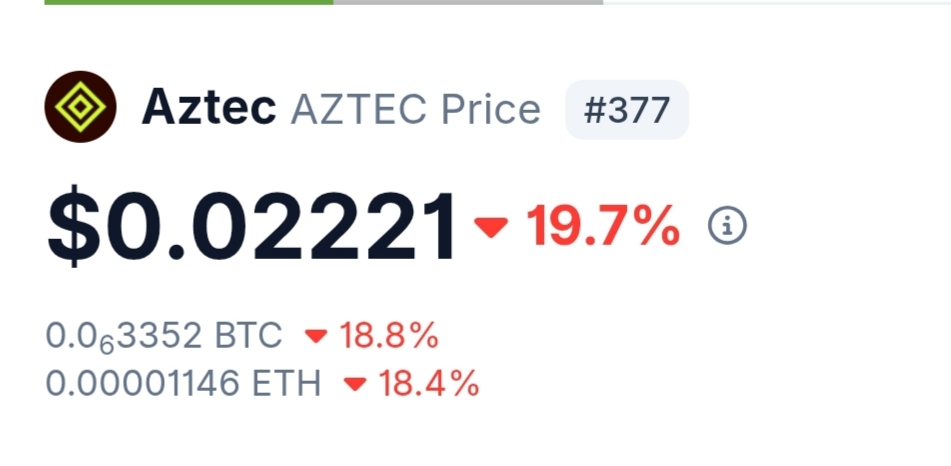
Task: Click the red down arrow beside 18.4%
Action: pyautogui.click(x=355, y=383)
